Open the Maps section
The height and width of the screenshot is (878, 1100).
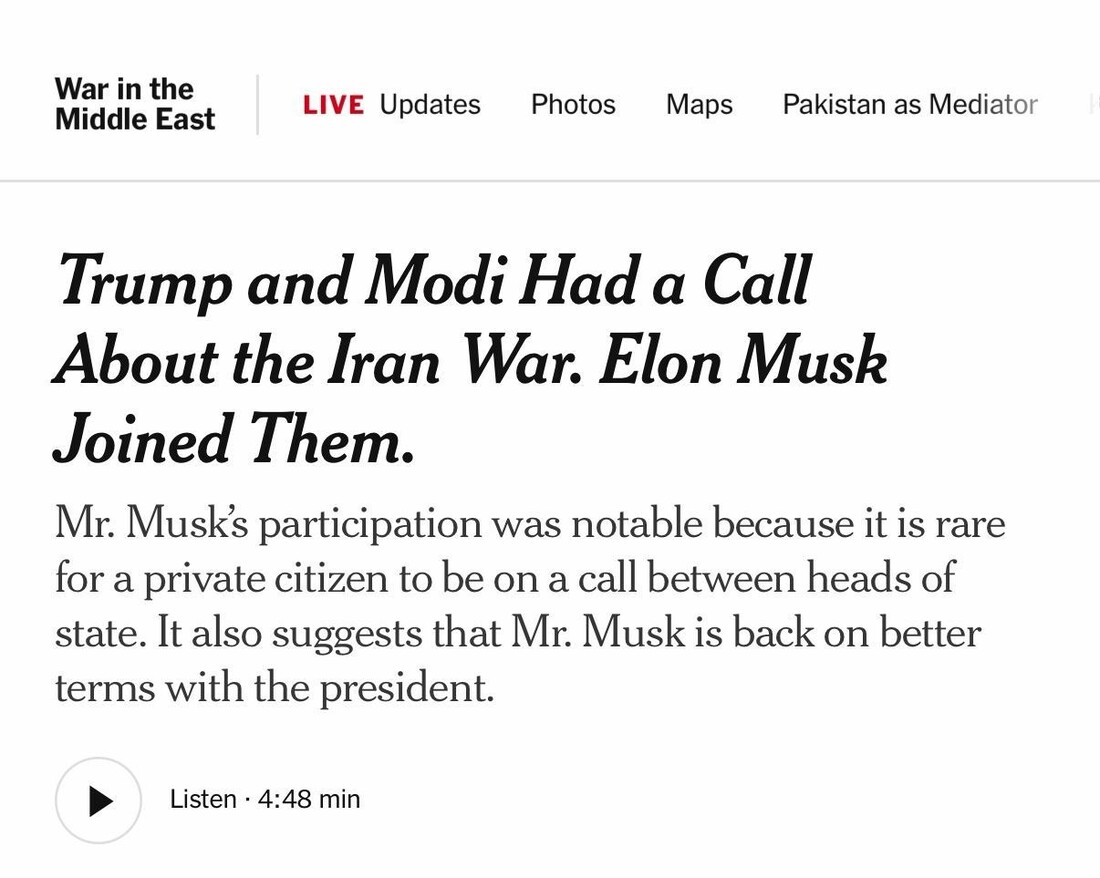pyautogui.click(x=699, y=105)
